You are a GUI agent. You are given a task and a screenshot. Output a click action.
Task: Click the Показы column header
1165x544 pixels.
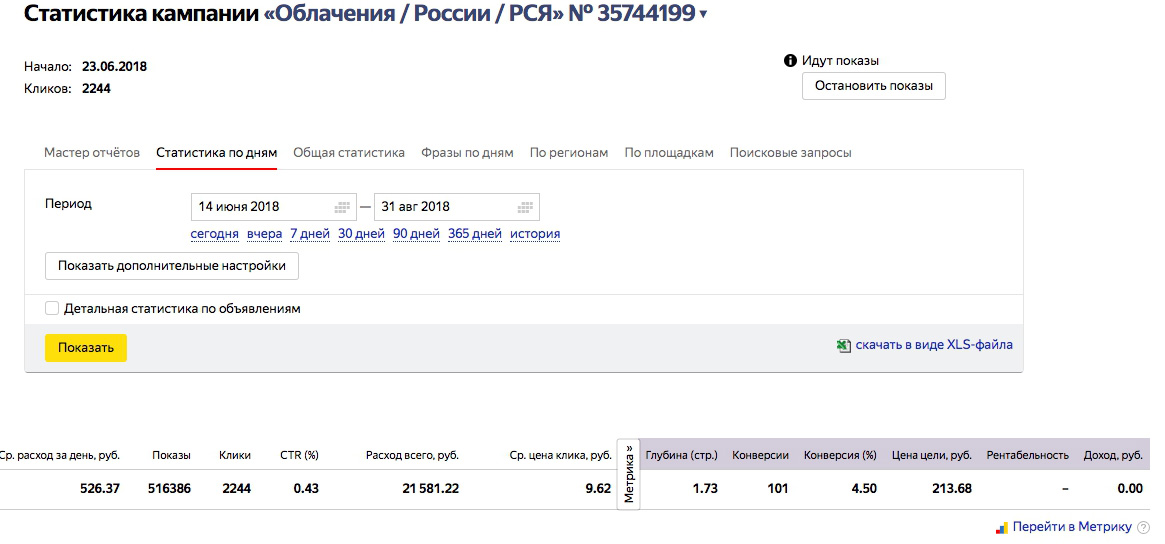point(171,455)
